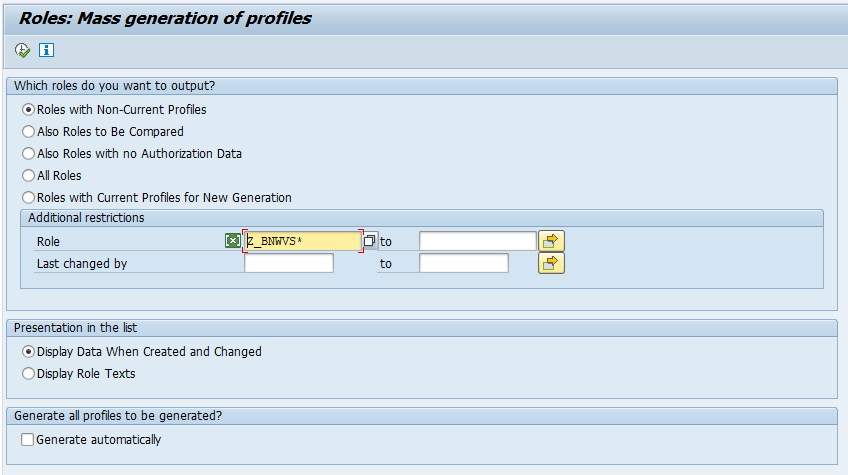
Task: Enable Generate automatically checkbox
Action: pyautogui.click(x=28, y=440)
